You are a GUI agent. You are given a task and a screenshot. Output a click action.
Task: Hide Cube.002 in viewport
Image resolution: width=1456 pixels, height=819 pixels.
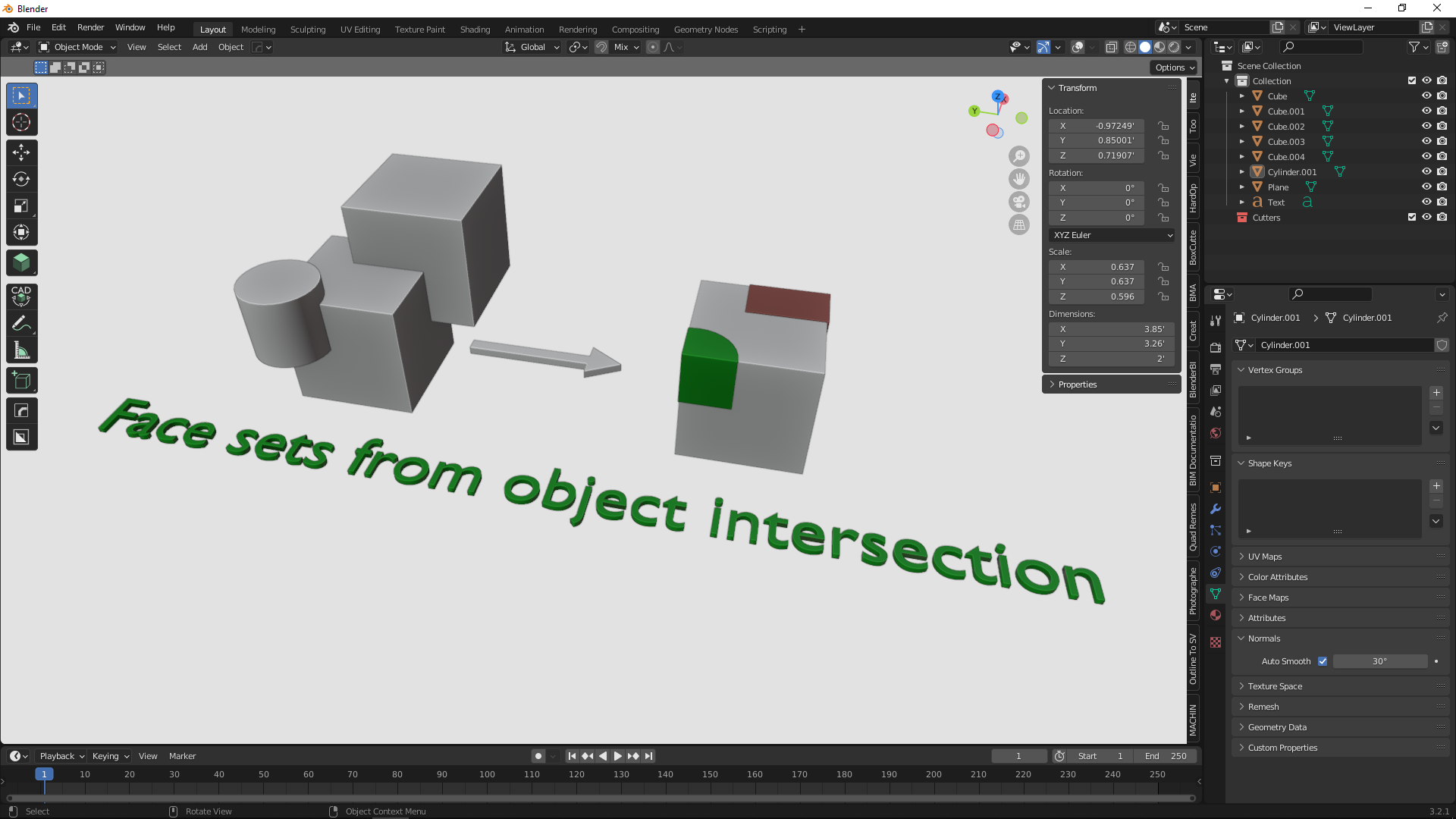[x=1426, y=126]
